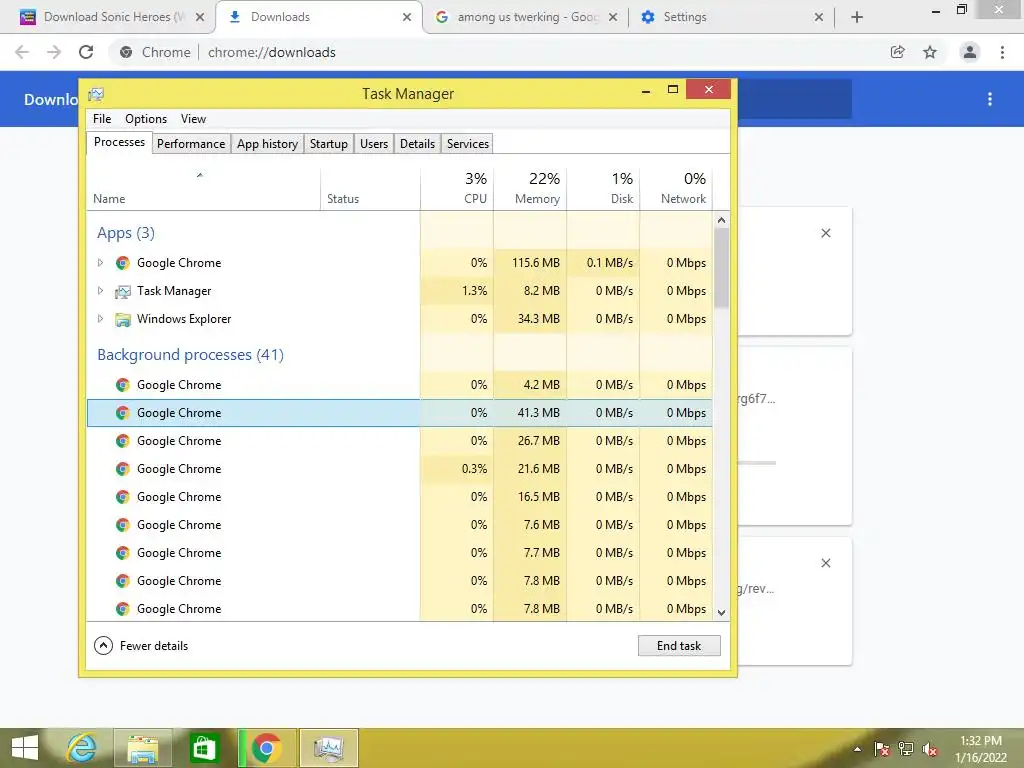Open the File menu in Task Manager

102,119
